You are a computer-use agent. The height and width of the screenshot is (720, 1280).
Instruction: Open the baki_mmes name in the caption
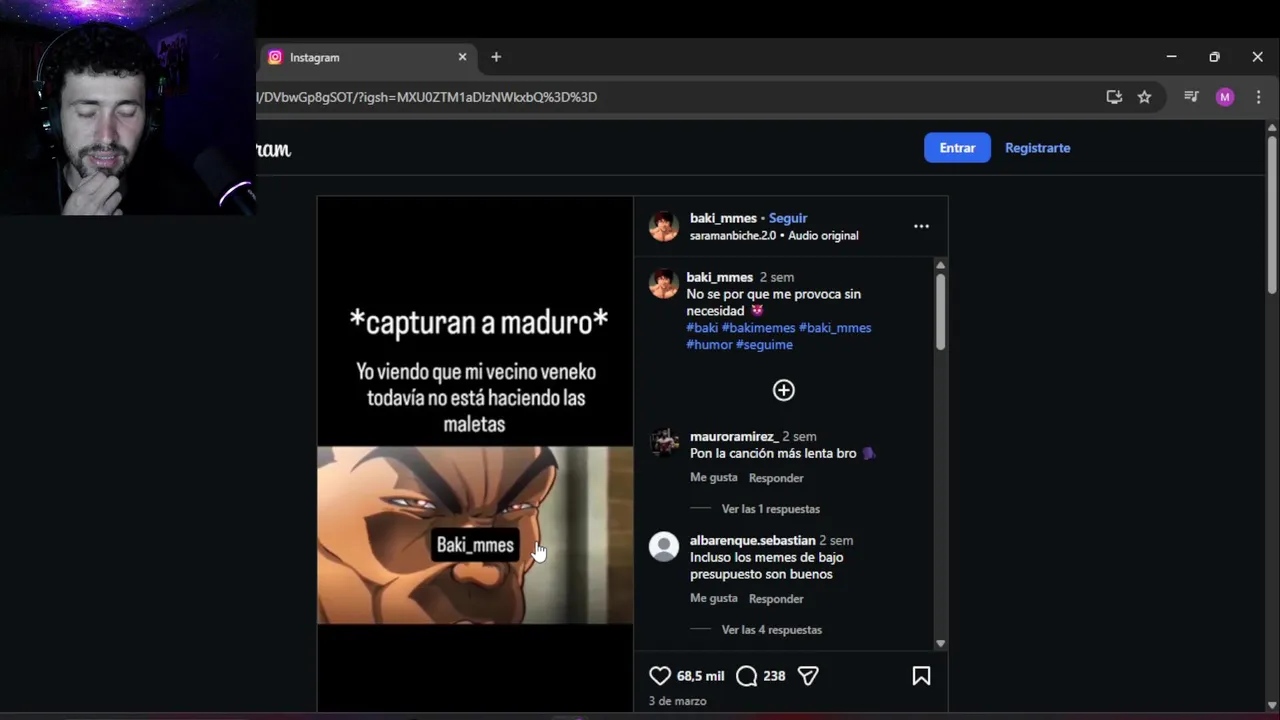(x=719, y=277)
